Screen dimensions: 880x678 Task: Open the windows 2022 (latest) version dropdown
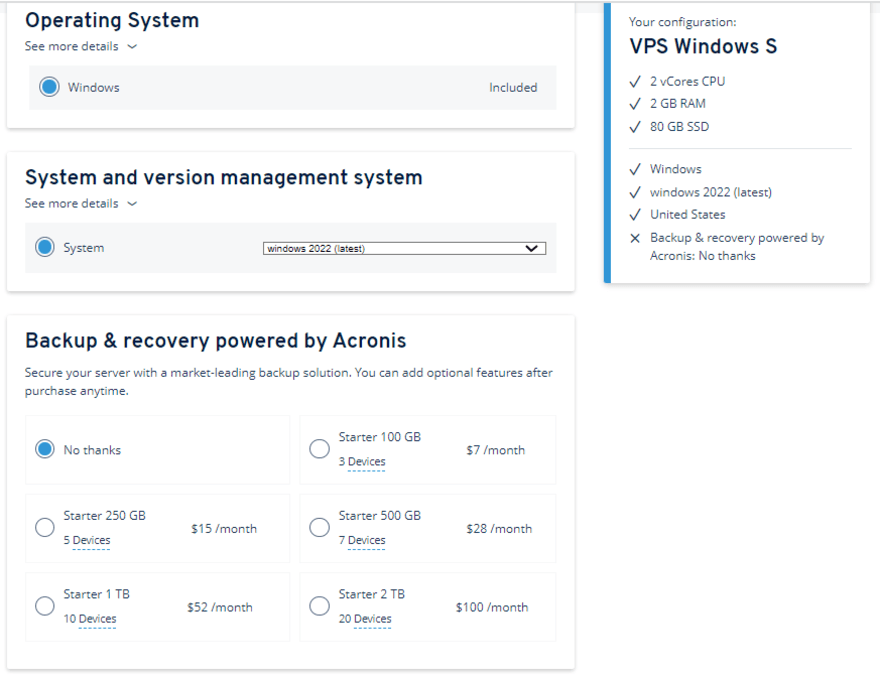pos(404,249)
